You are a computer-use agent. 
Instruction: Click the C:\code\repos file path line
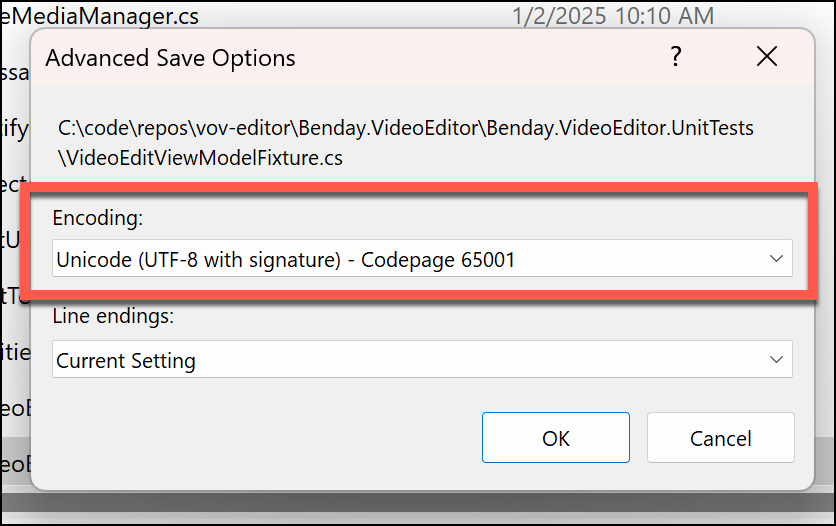(x=406, y=128)
